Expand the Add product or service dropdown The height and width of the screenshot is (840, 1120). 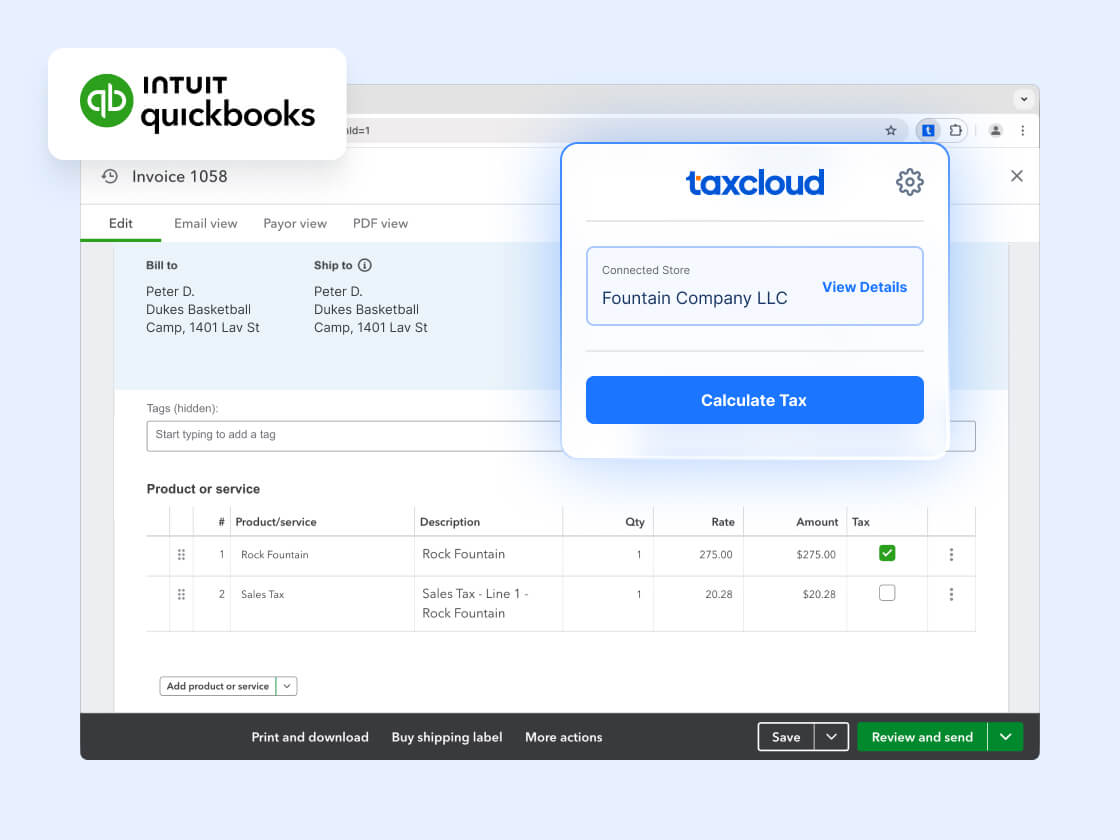(287, 686)
